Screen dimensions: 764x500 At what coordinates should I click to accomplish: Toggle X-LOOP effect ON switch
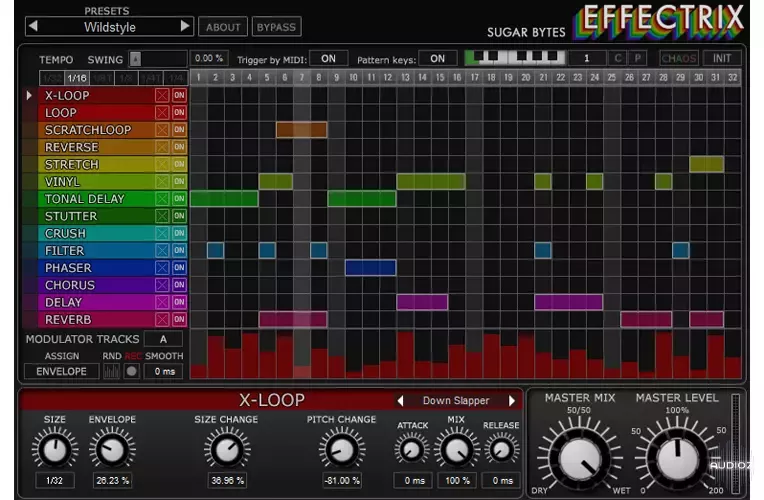(x=179, y=96)
